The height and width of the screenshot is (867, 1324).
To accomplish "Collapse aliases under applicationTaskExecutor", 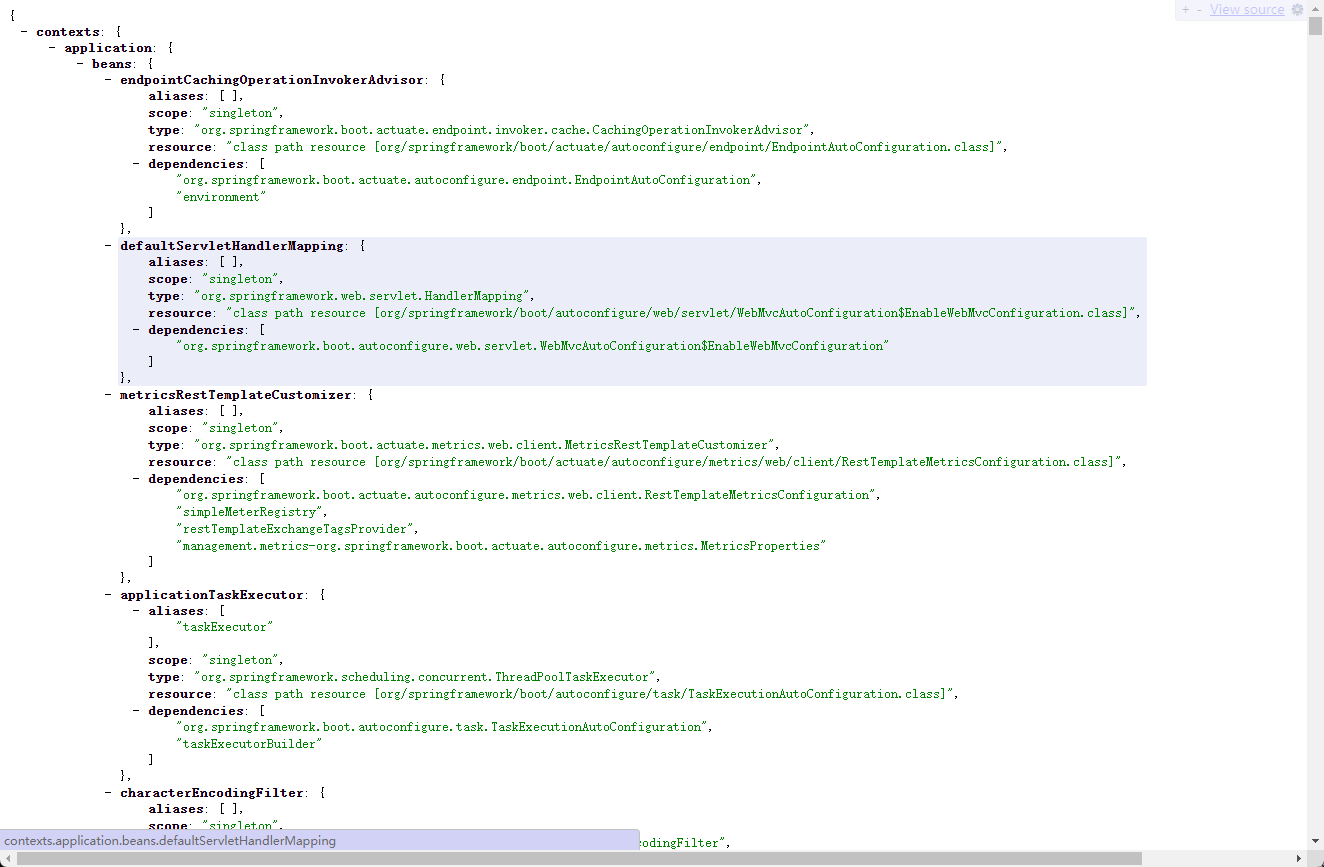I will [x=137, y=611].
